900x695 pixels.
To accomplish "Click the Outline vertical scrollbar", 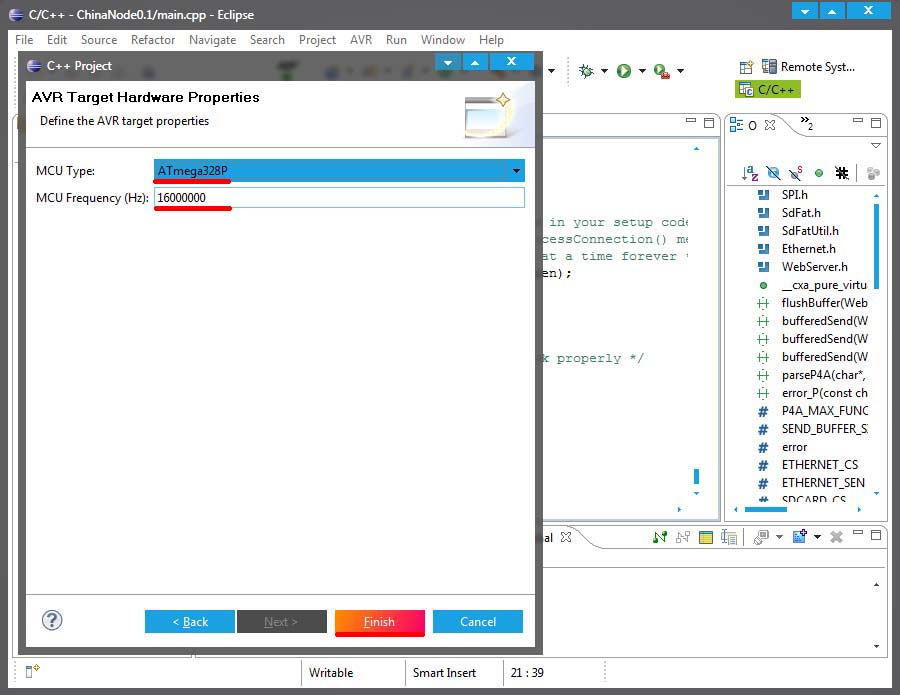I will tap(876, 246).
